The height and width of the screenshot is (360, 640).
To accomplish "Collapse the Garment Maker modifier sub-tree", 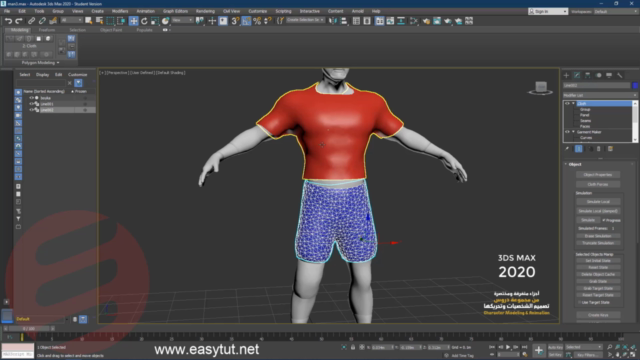I will [573, 132].
